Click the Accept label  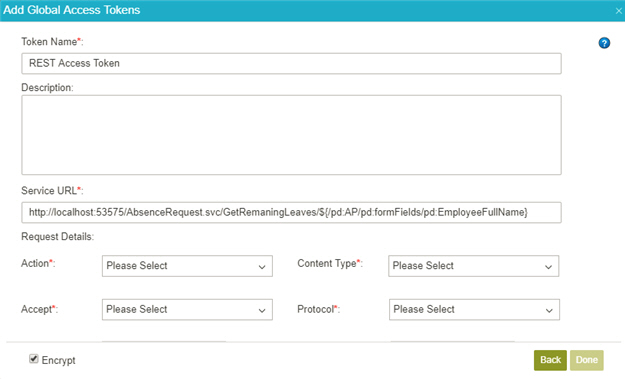(x=39, y=309)
